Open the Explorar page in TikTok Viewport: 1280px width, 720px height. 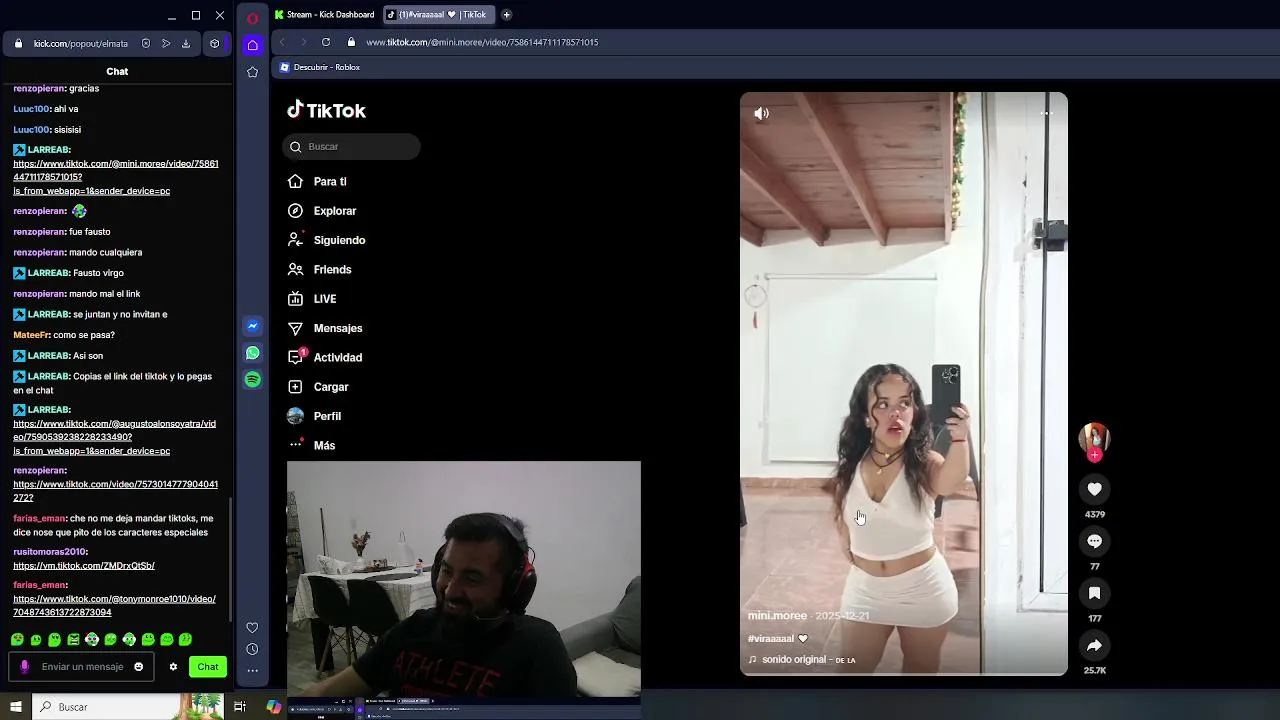(322, 211)
